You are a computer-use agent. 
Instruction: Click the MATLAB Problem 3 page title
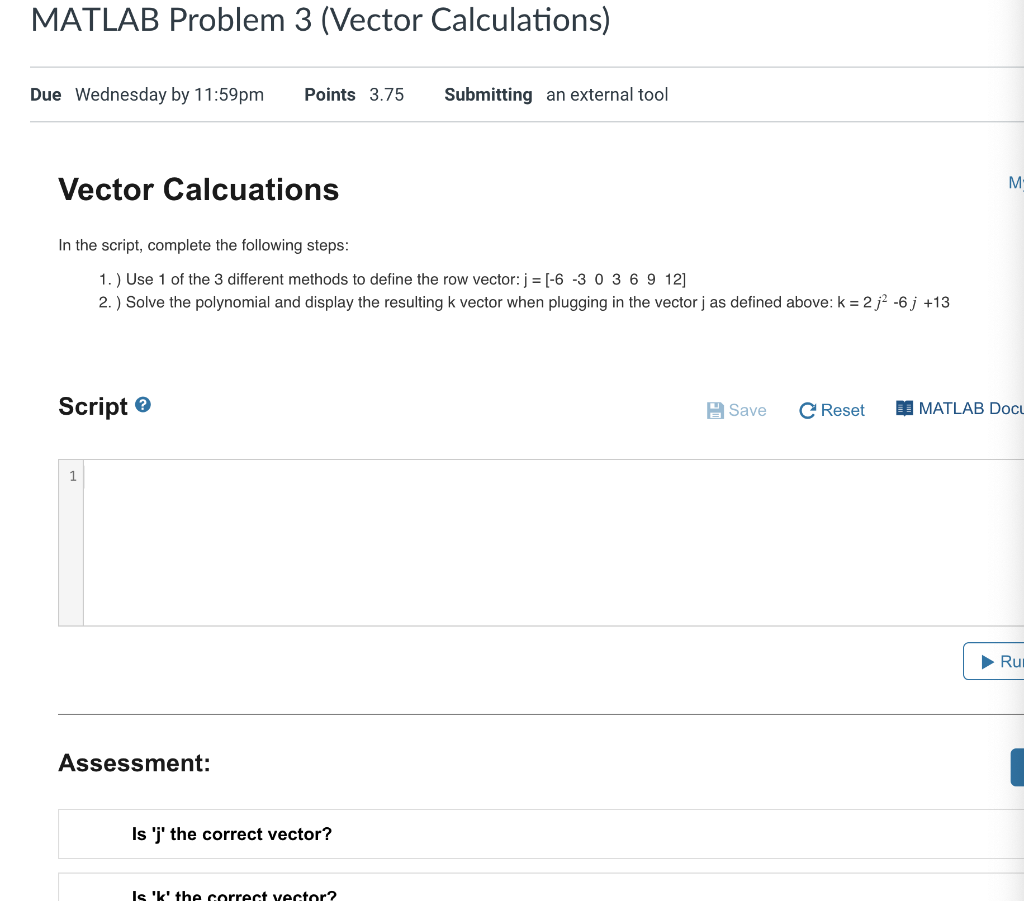tap(321, 20)
